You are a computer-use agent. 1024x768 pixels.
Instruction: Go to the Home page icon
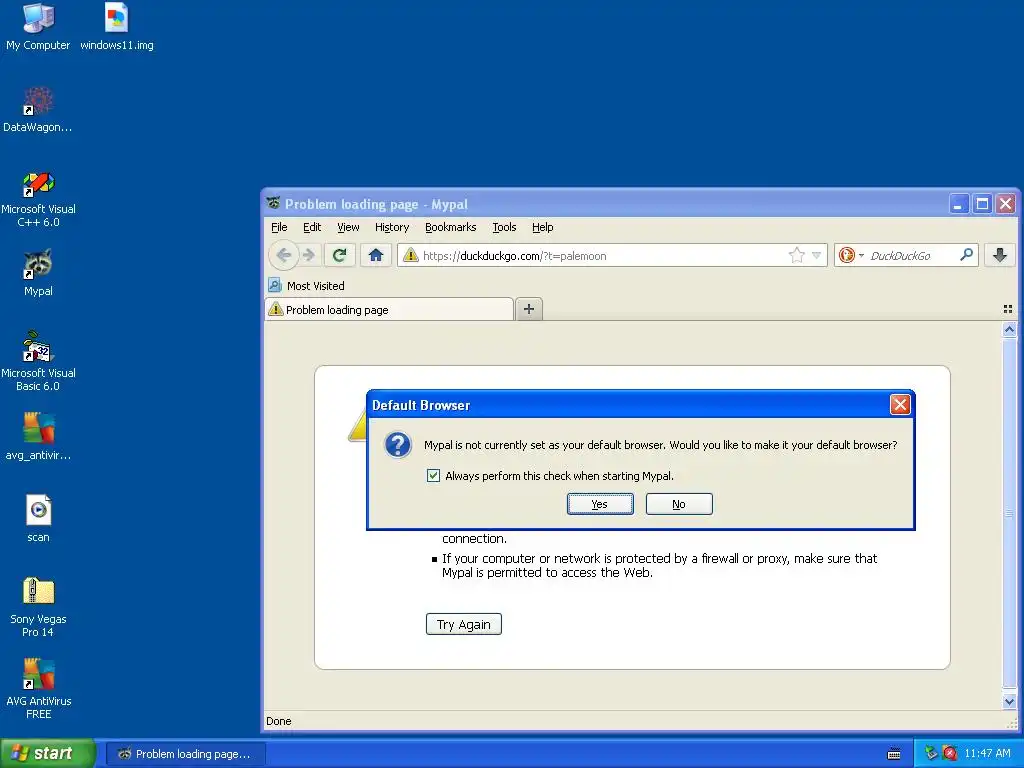pos(376,255)
